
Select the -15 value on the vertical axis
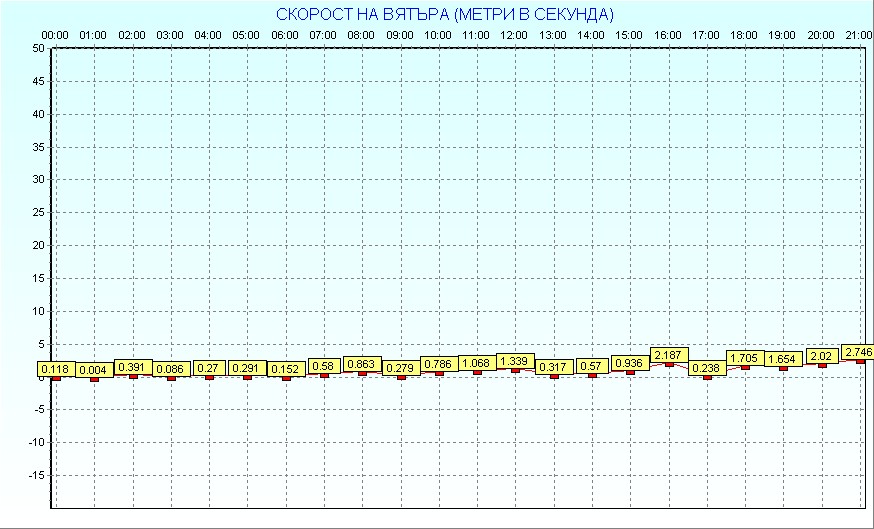[x=35, y=476]
